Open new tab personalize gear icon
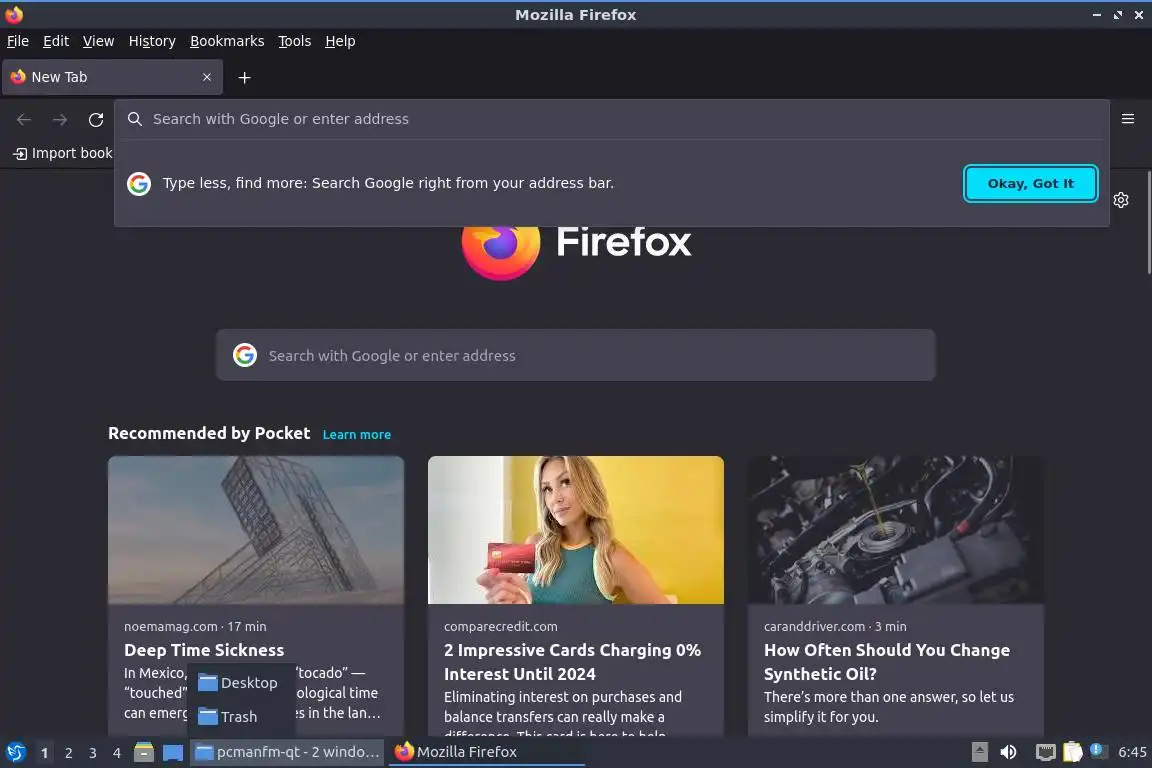Screen dimensions: 1152x768 pos(1120,200)
